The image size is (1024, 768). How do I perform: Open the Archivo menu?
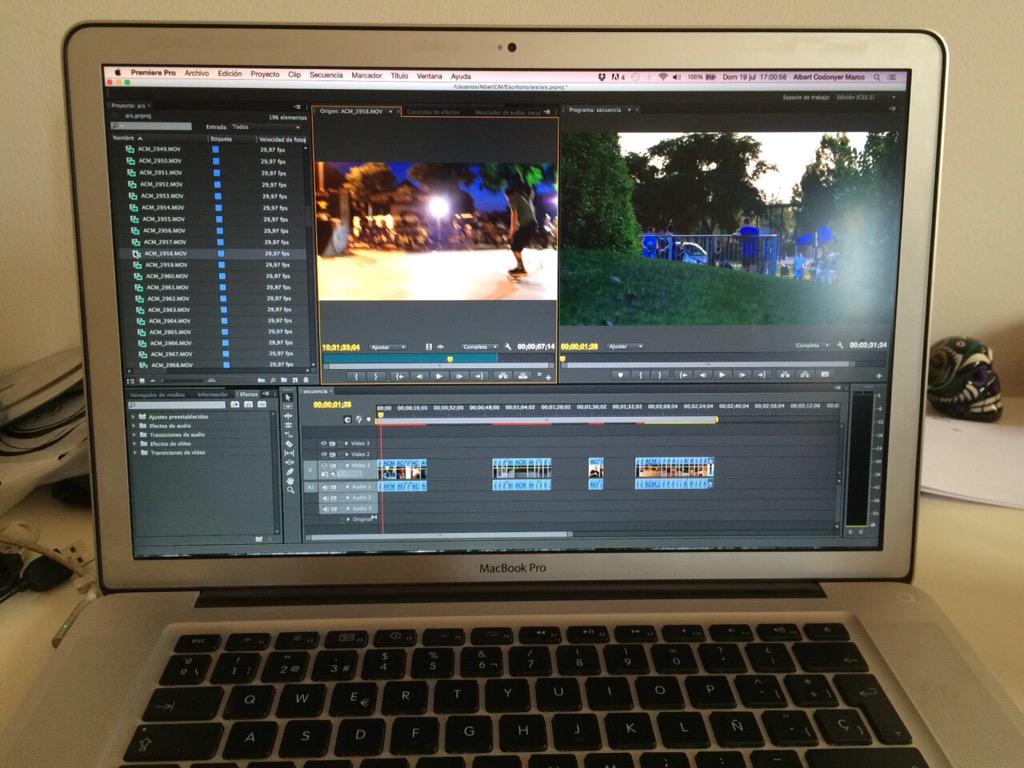(197, 73)
